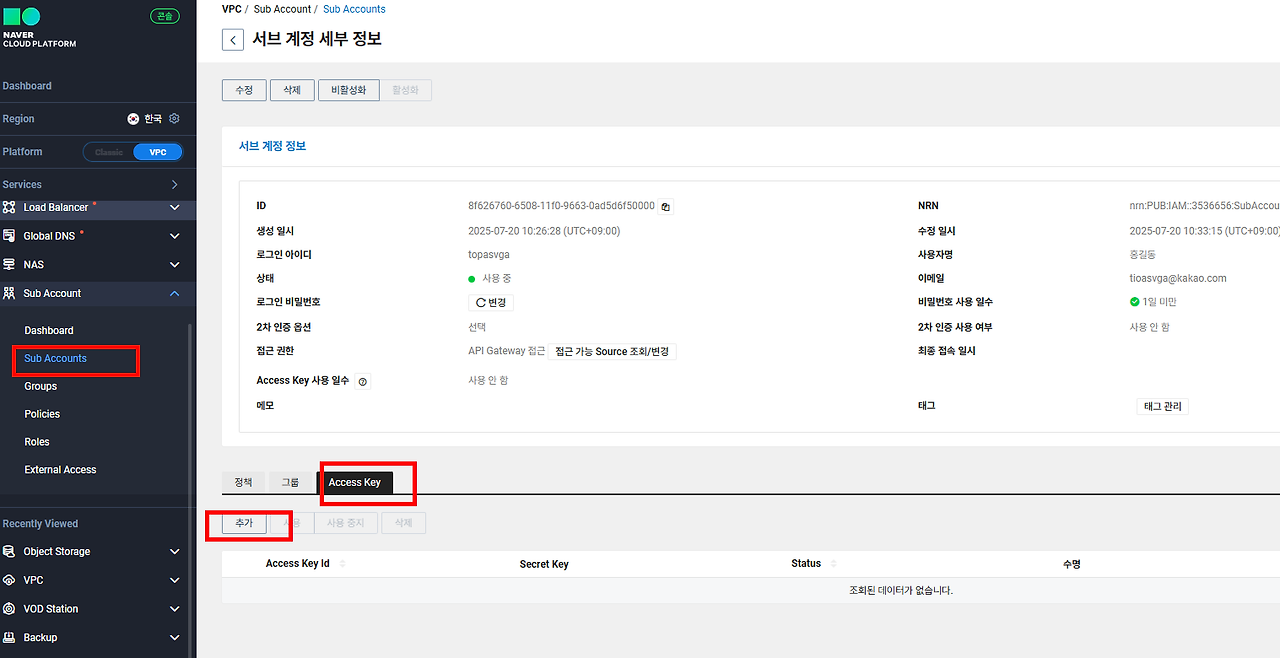Click the Global DNS service icon
The width and height of the screenshot is (1280, 658).
click(9, 236)
